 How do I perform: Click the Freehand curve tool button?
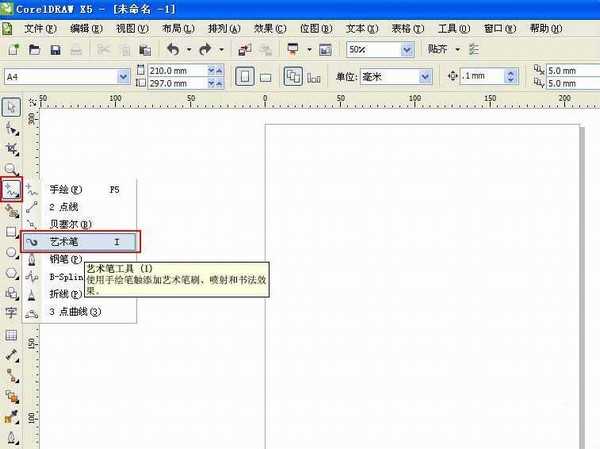pyautogui.click(x=11, y=189)
